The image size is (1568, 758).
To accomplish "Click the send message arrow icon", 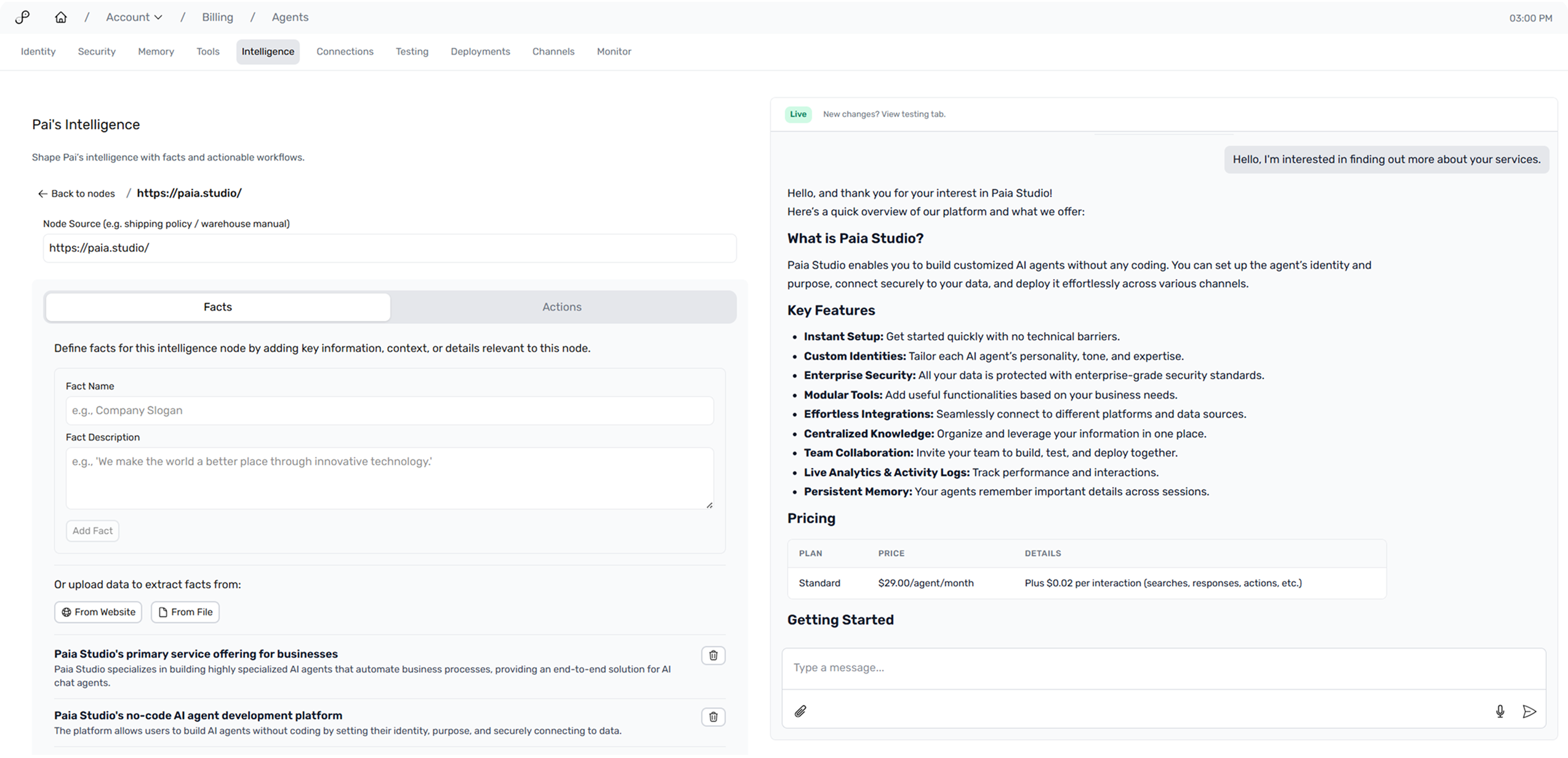I will click(x=1529, y=712).
